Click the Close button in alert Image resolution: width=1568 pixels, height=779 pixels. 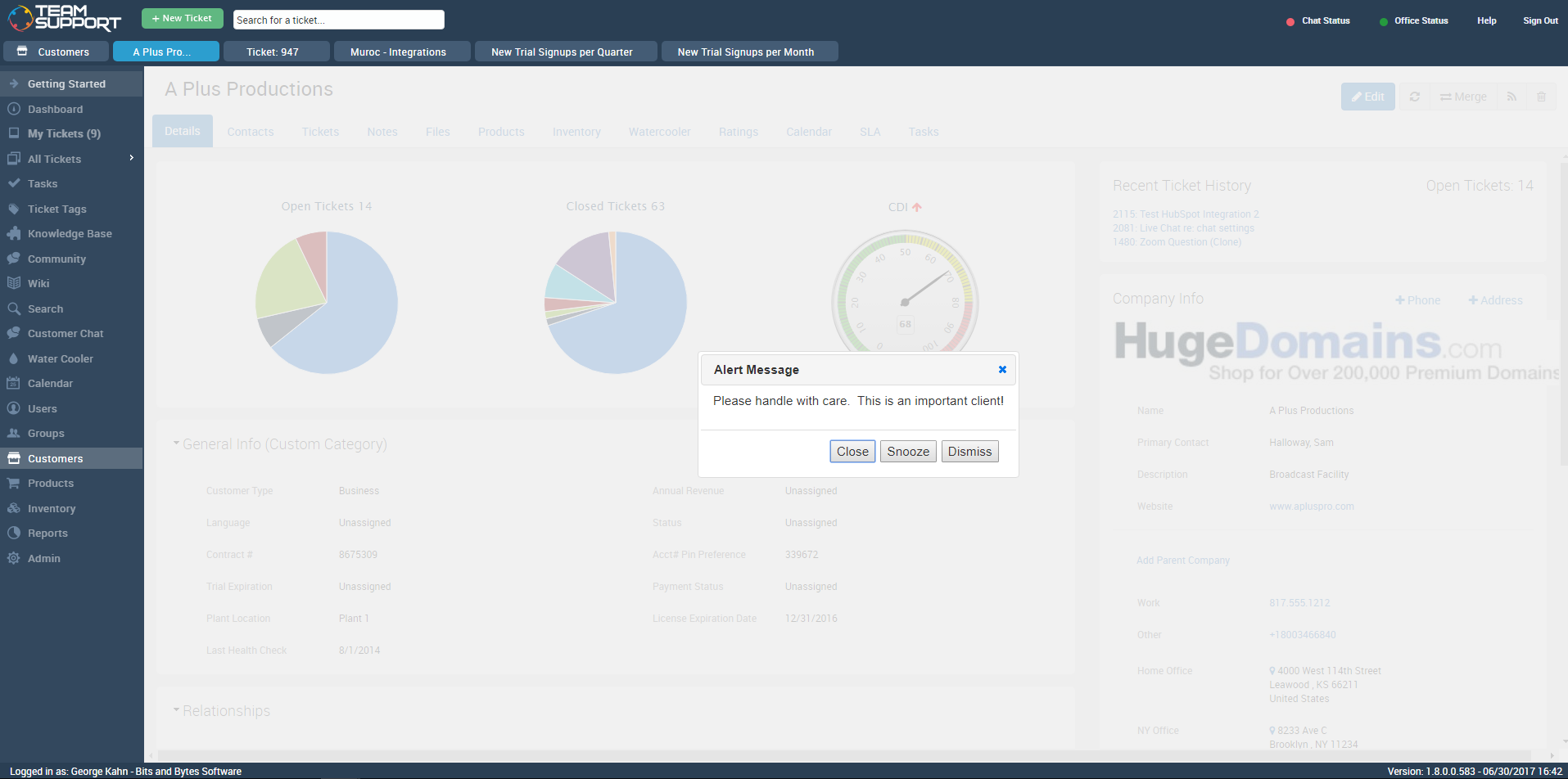click(x=852, y=452)
